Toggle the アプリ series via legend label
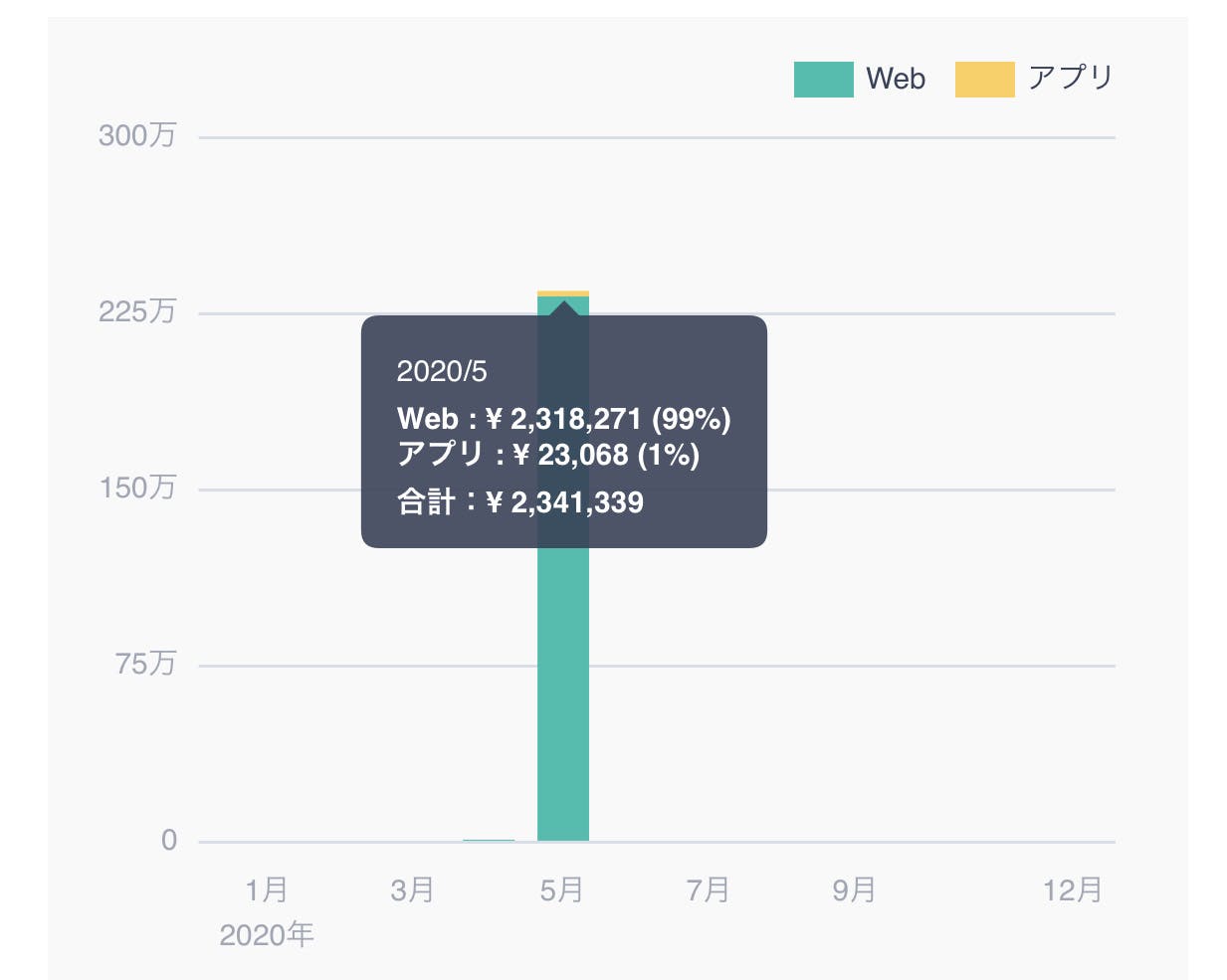 click(x=1071, y=78)
